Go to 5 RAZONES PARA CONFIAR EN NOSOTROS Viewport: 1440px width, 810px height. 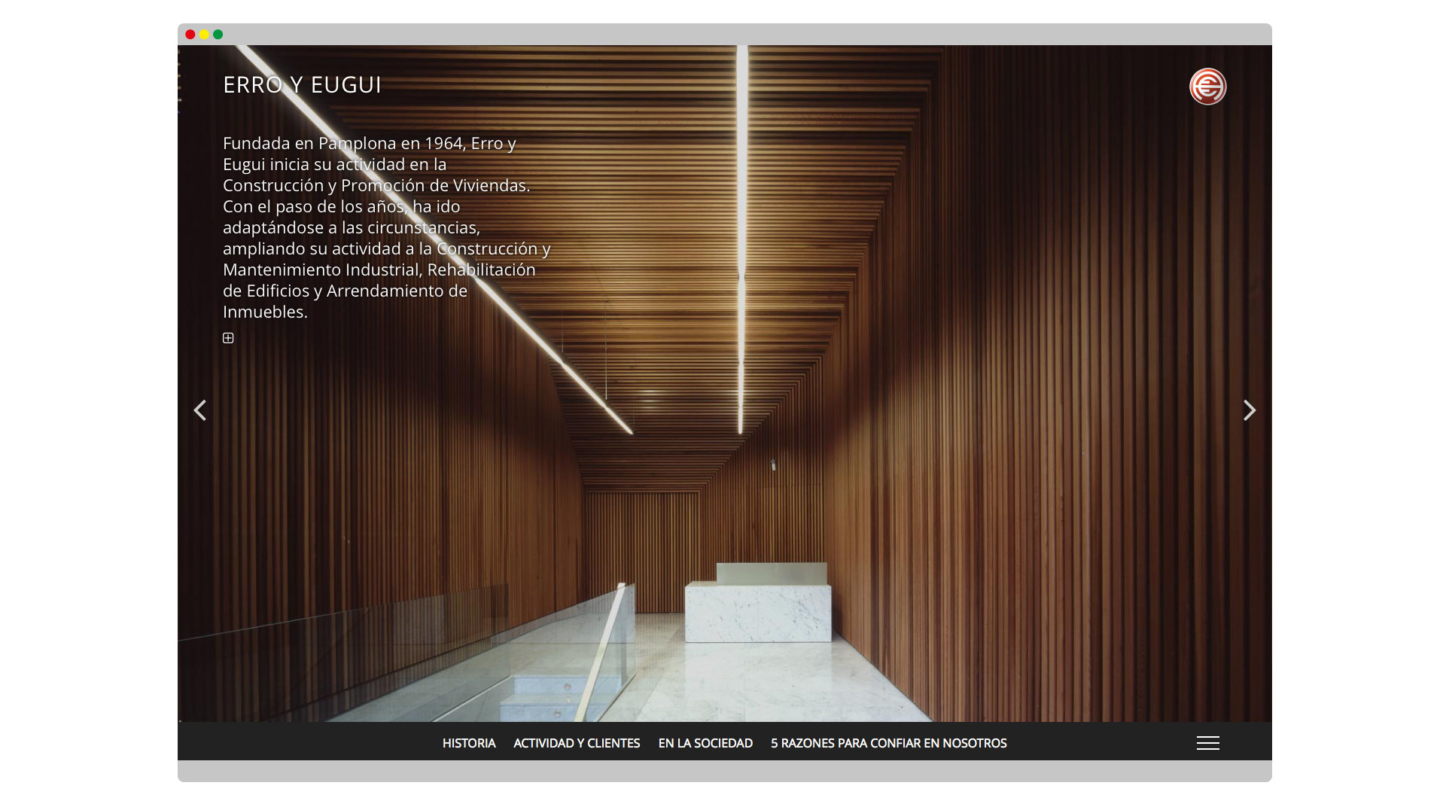pos(889,743)
